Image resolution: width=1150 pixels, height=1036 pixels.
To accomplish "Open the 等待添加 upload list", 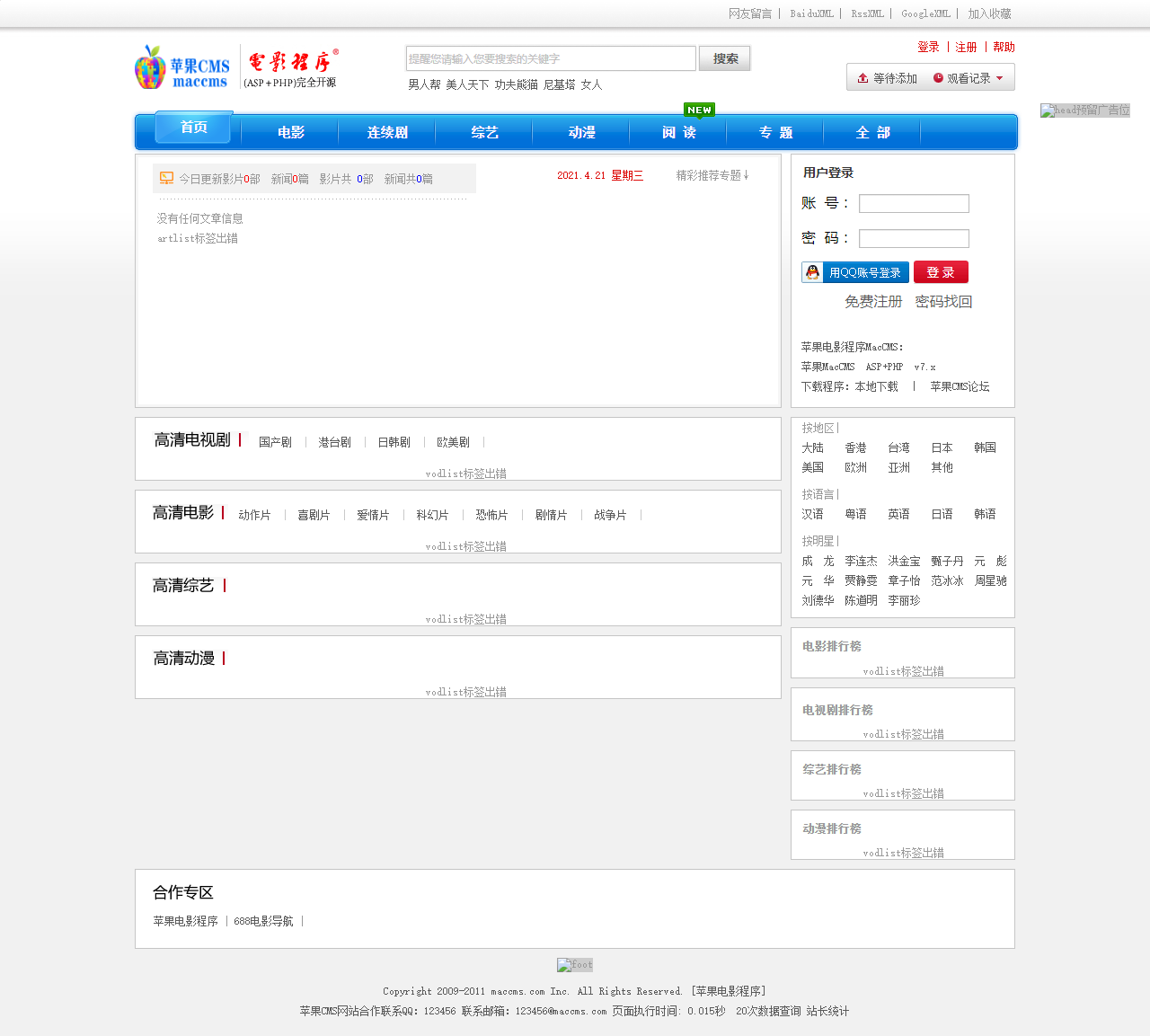I will [887, 78].
